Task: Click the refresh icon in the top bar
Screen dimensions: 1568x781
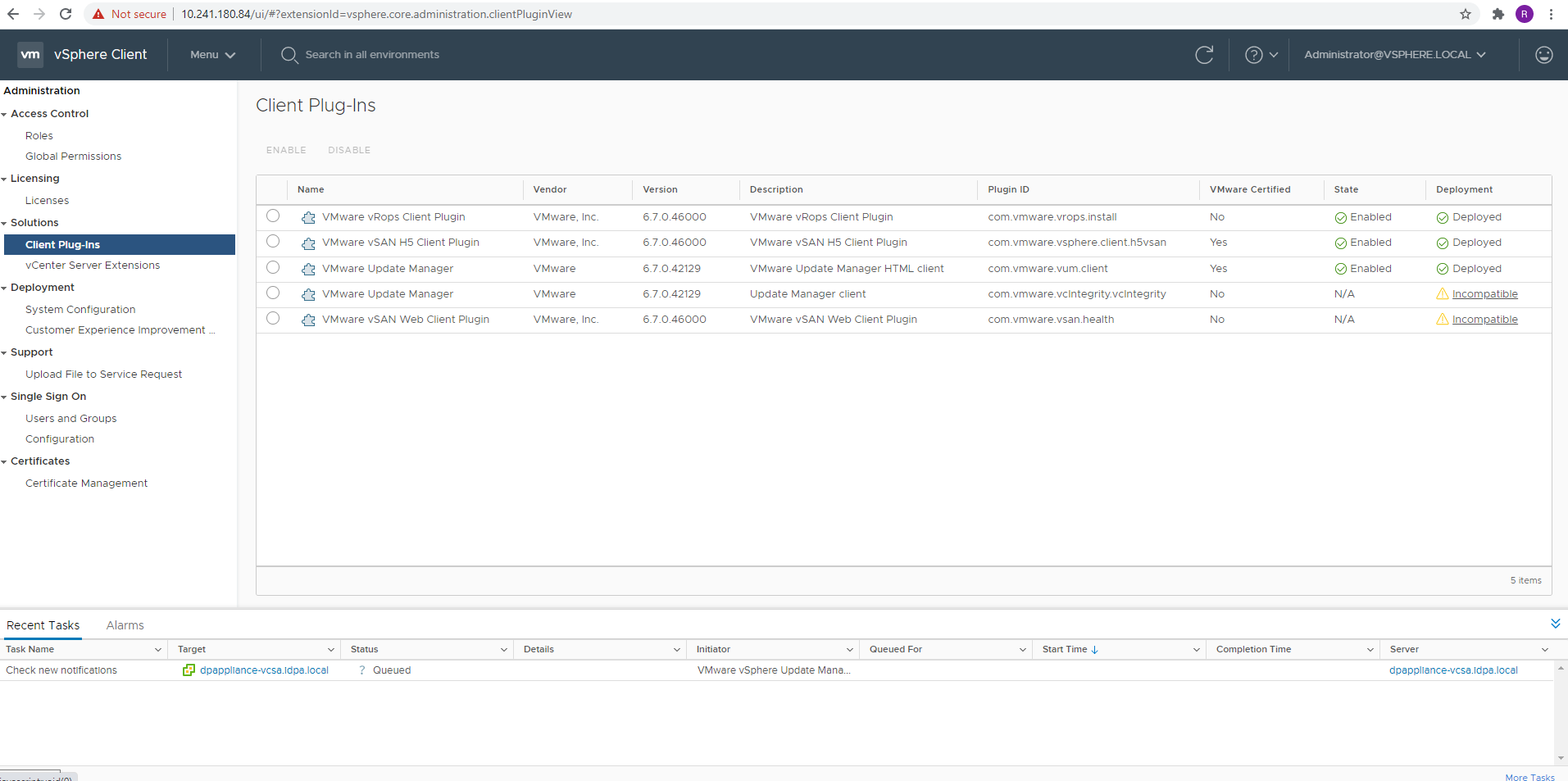Action: 1204,54
